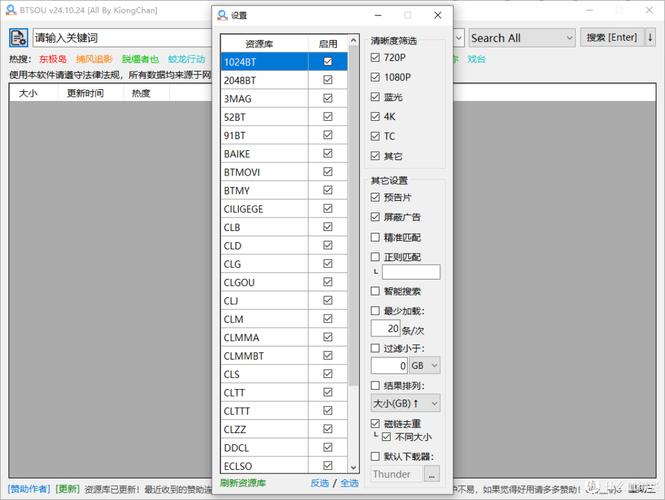Viewport: 665px width, 500px height.
Task: Enable the 正则匹配 option
Action: click(x=375, y=257)
